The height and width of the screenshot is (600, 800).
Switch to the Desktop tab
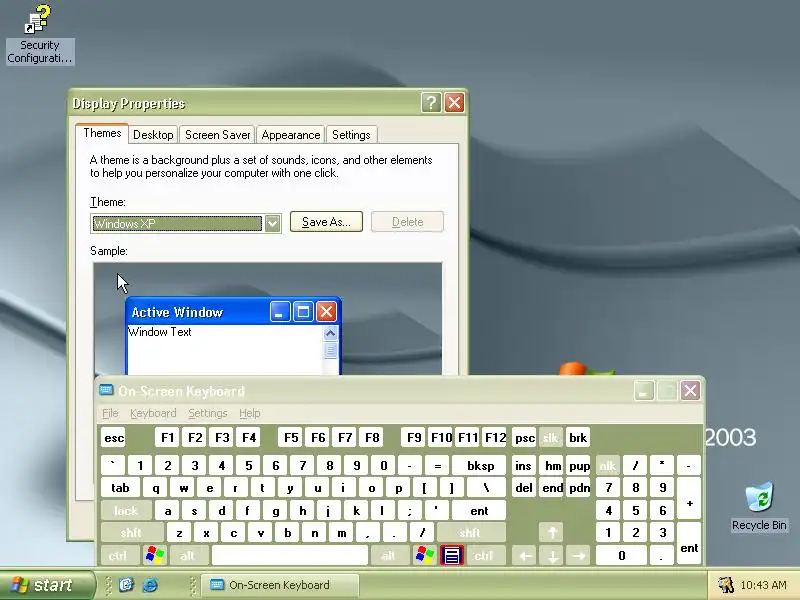coord(153,135)
